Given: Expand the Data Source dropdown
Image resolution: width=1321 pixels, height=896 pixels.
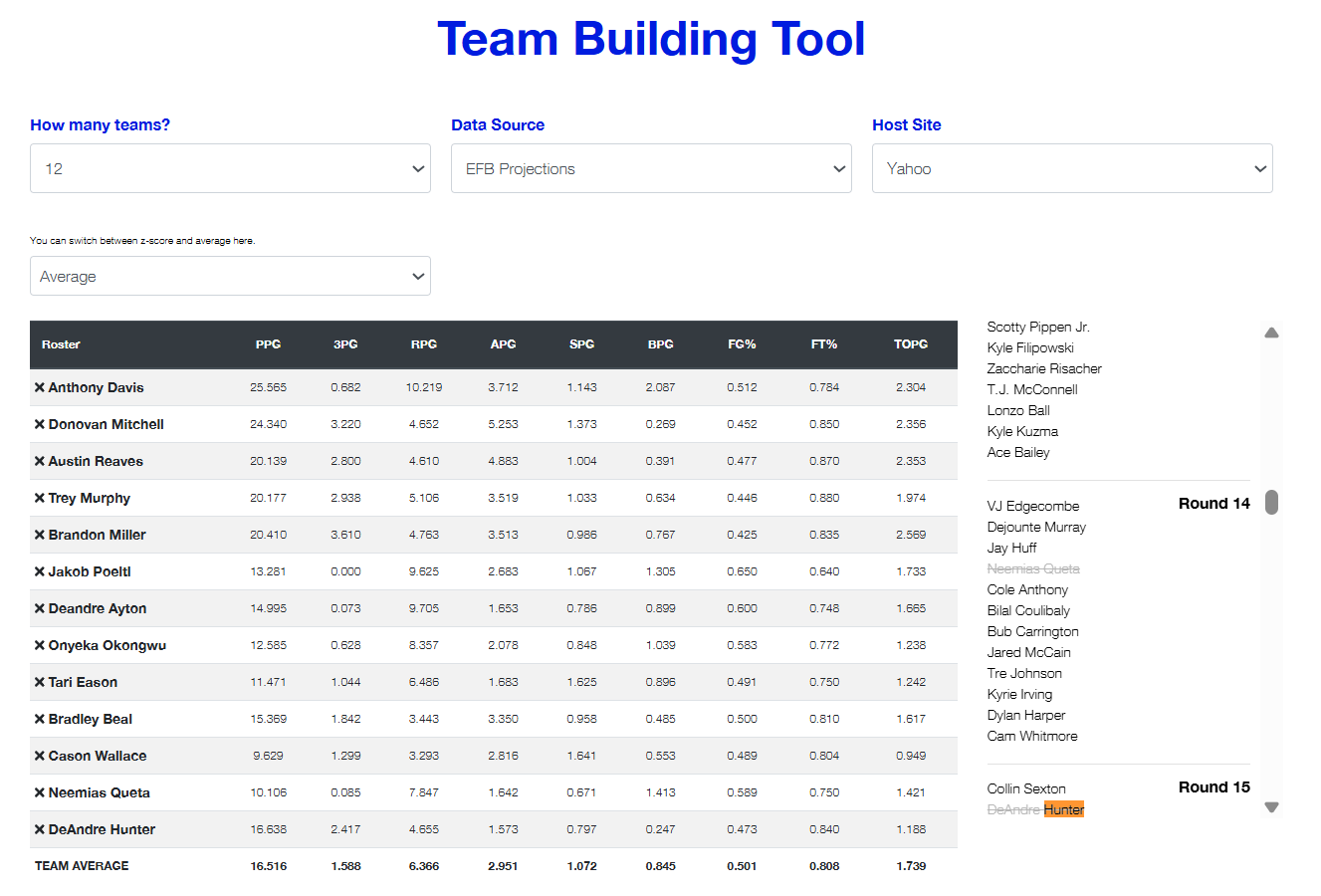Looking at the screenshot, I should pyautogui.click(x=651, y=168).
